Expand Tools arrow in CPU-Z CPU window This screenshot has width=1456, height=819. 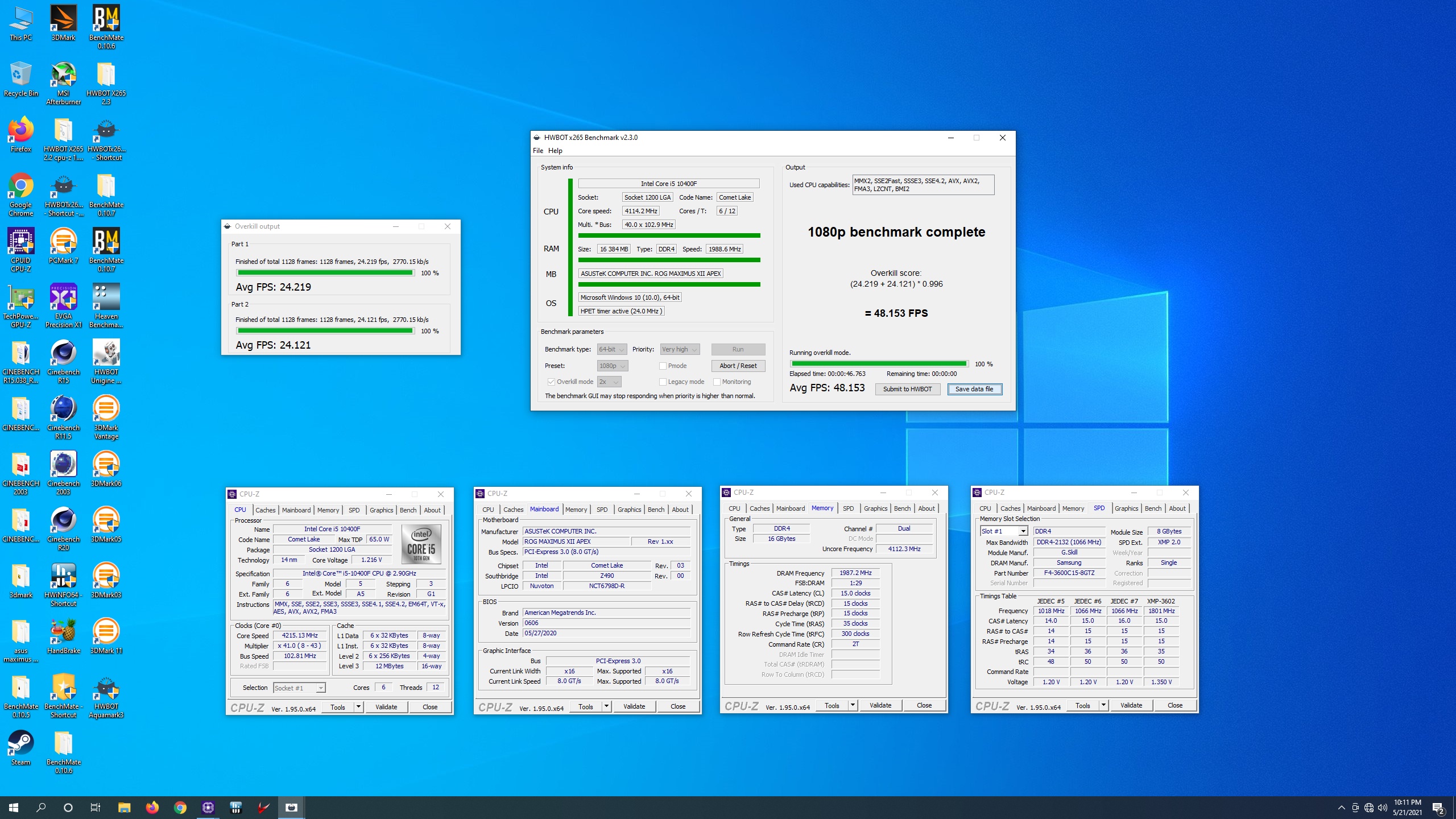[358, 707]
